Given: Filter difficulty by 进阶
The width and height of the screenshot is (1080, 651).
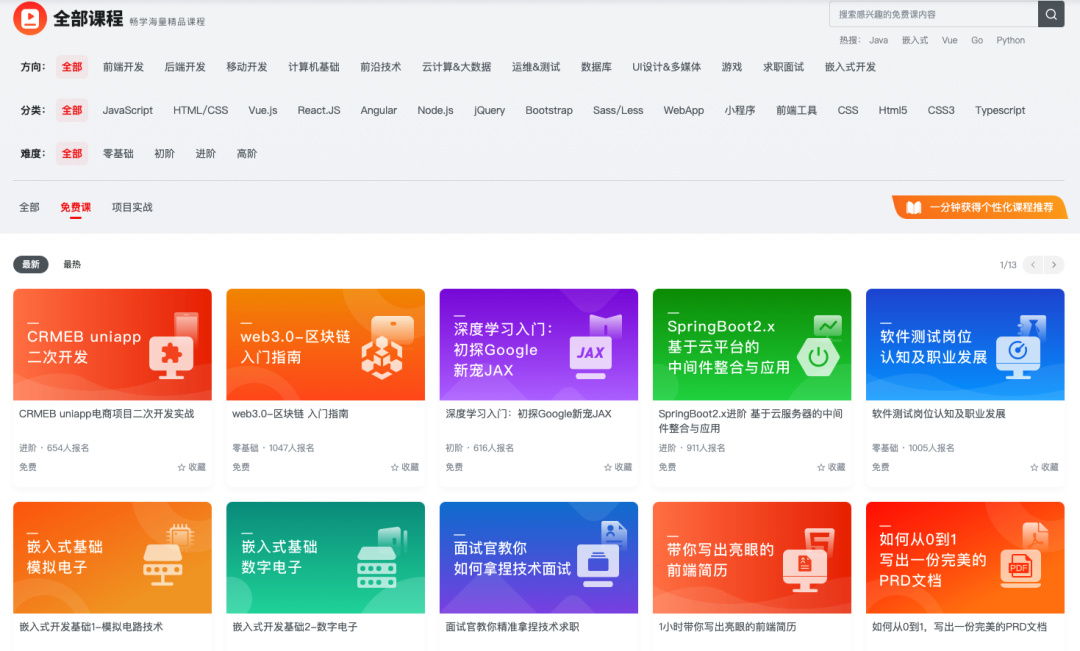Looking at the screenshot, I should 206,154.
